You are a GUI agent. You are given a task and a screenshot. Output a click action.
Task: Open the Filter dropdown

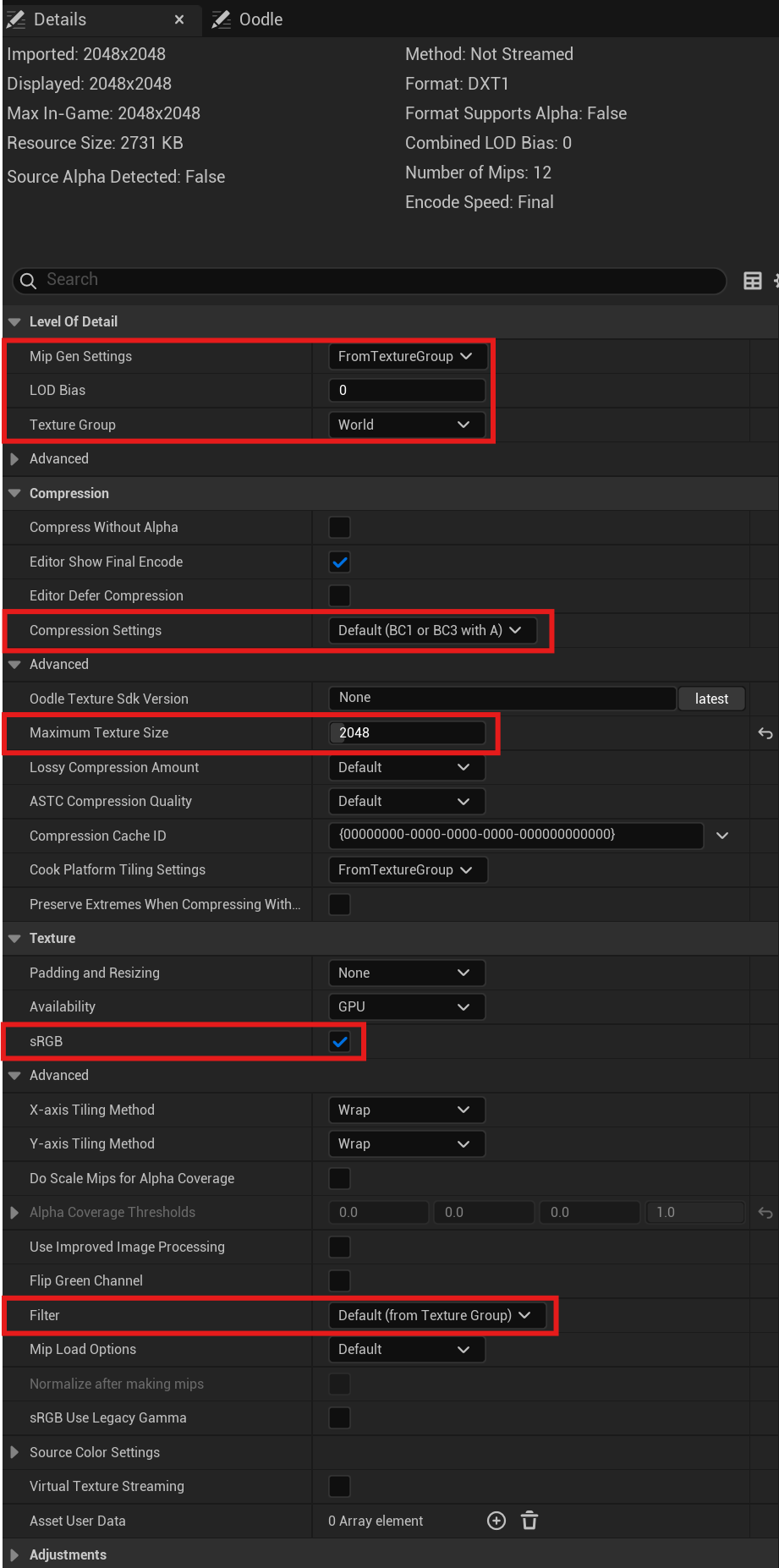436,1315
